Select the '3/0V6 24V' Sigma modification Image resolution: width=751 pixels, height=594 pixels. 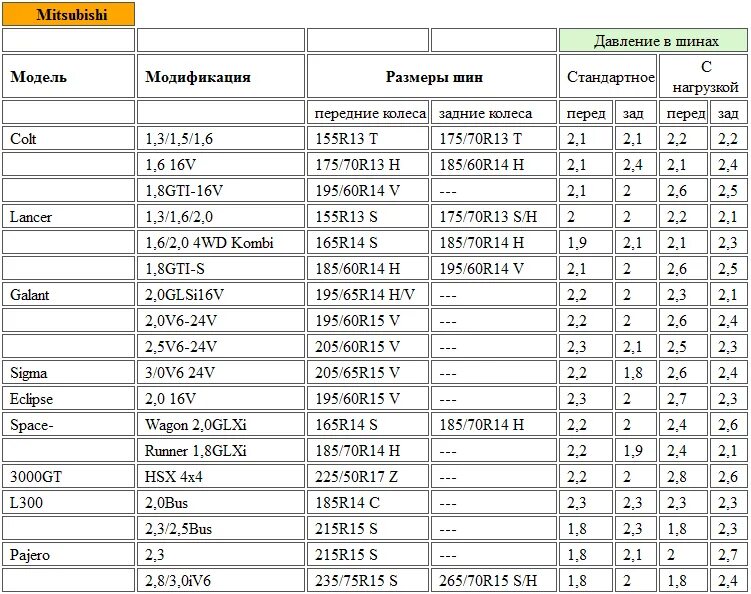point(221,372)
